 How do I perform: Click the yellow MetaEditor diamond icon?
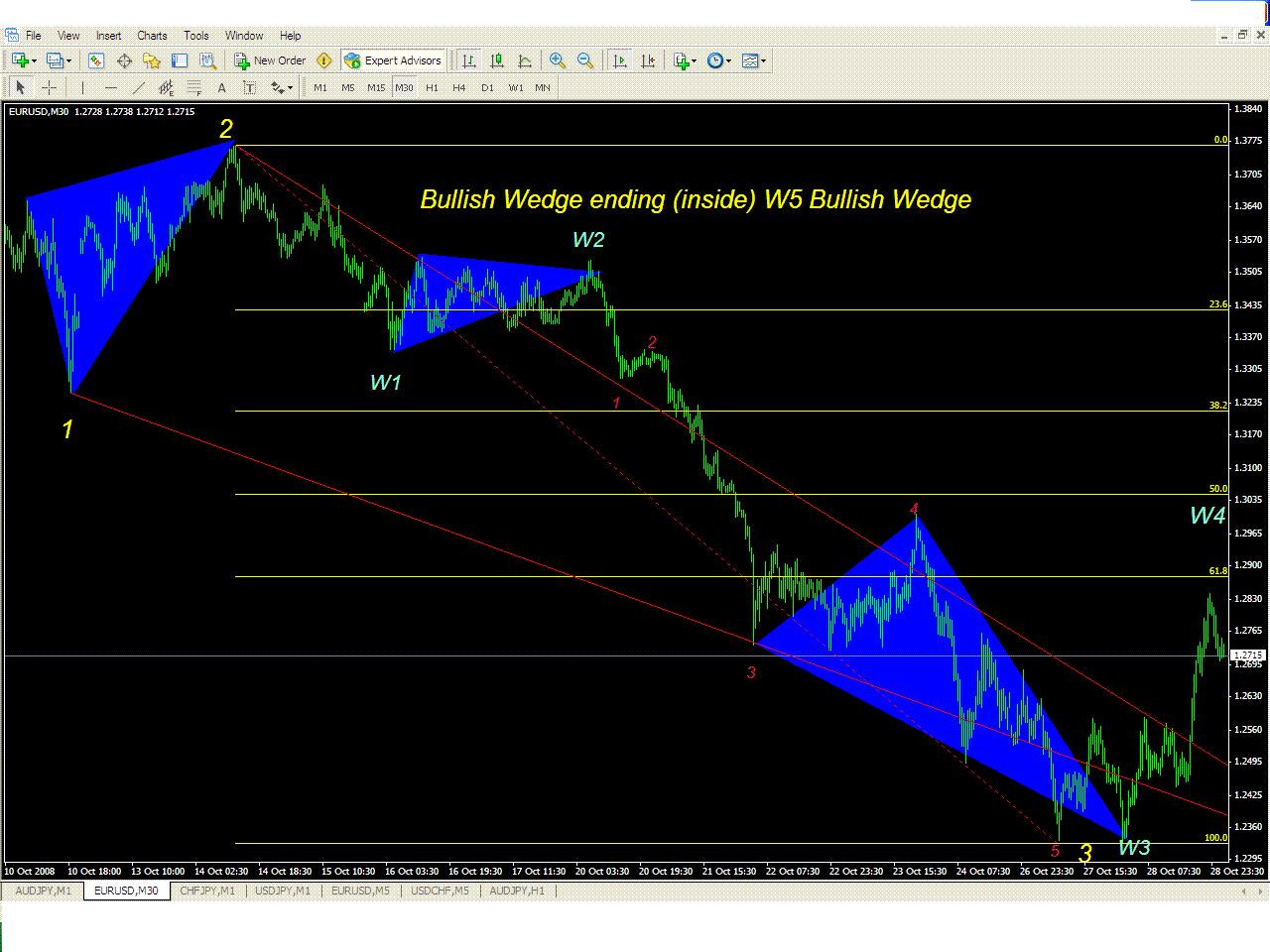click(323, 60)
